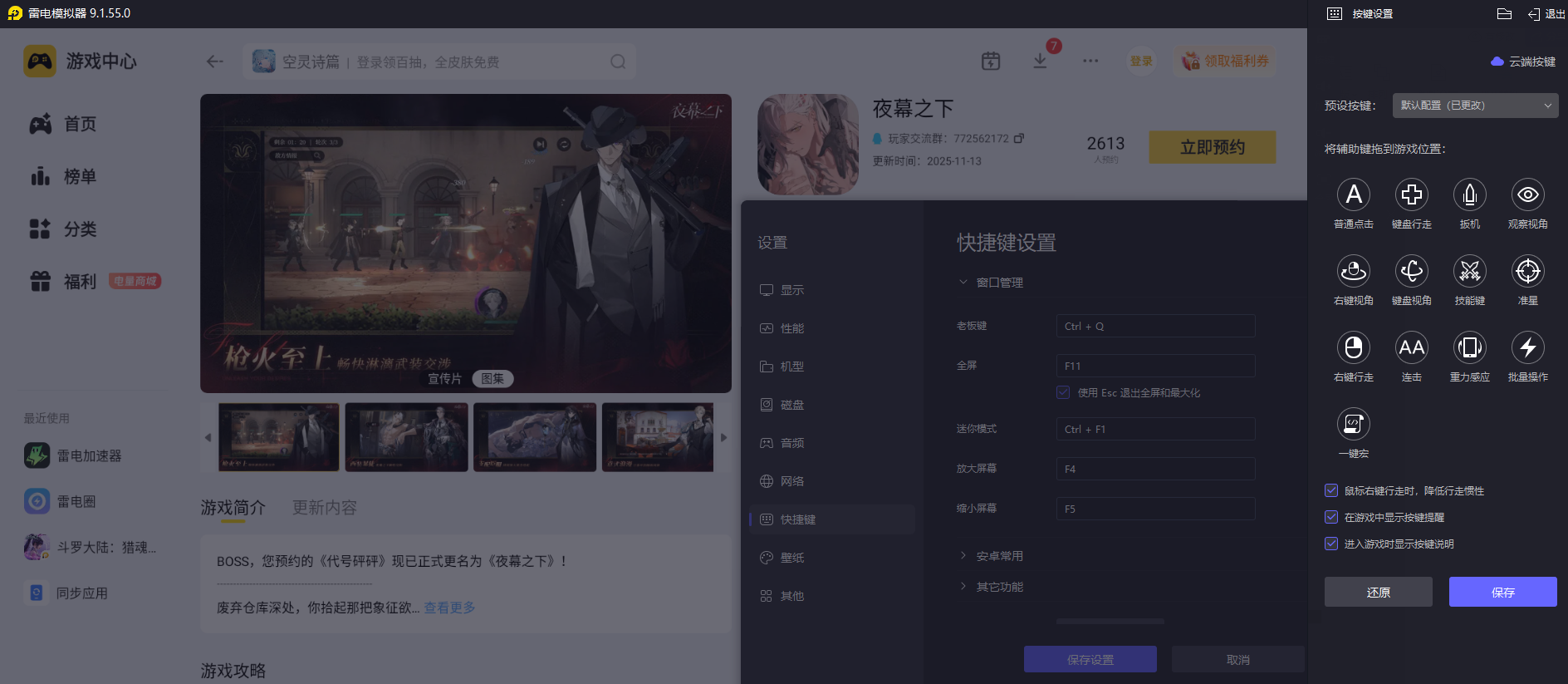Expand the 安卓常用 section
1568x684 pixels.
[998, 556]
